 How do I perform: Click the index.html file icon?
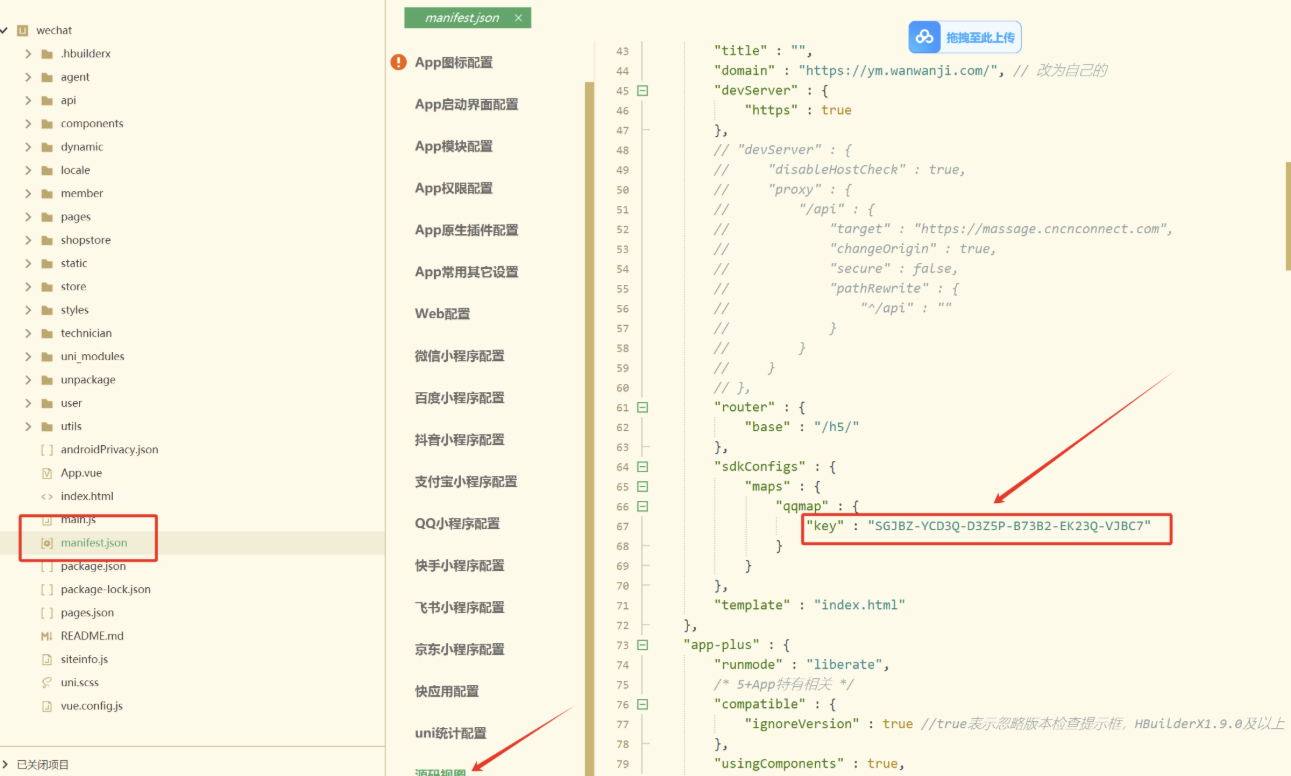coord(47,496)
